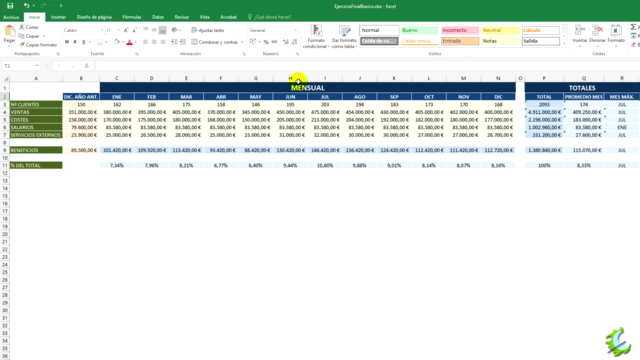Image resolution: width=640 pixels, height=360 pixels.
Task: Toggle bottom vertical alignment
Action: click(x=162, y=30)
